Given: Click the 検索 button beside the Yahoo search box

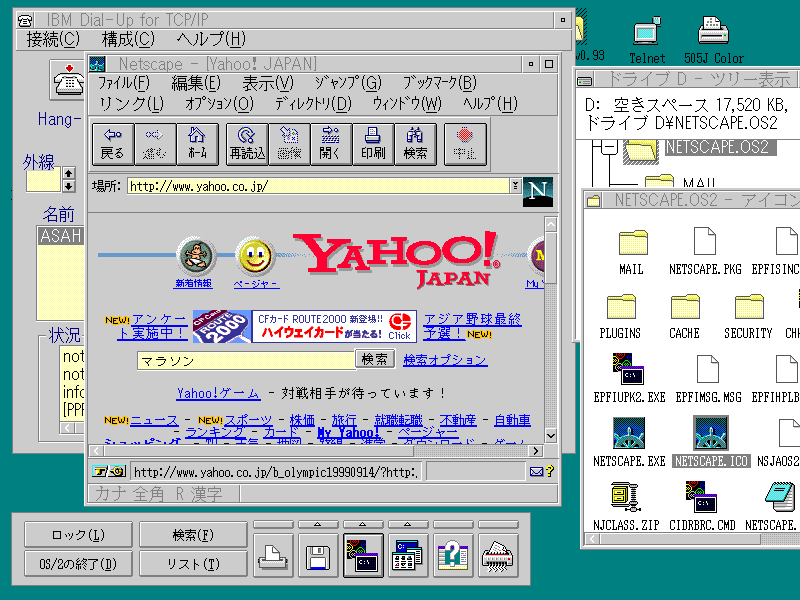Looking at the screenshot, I should coord(375,359).
